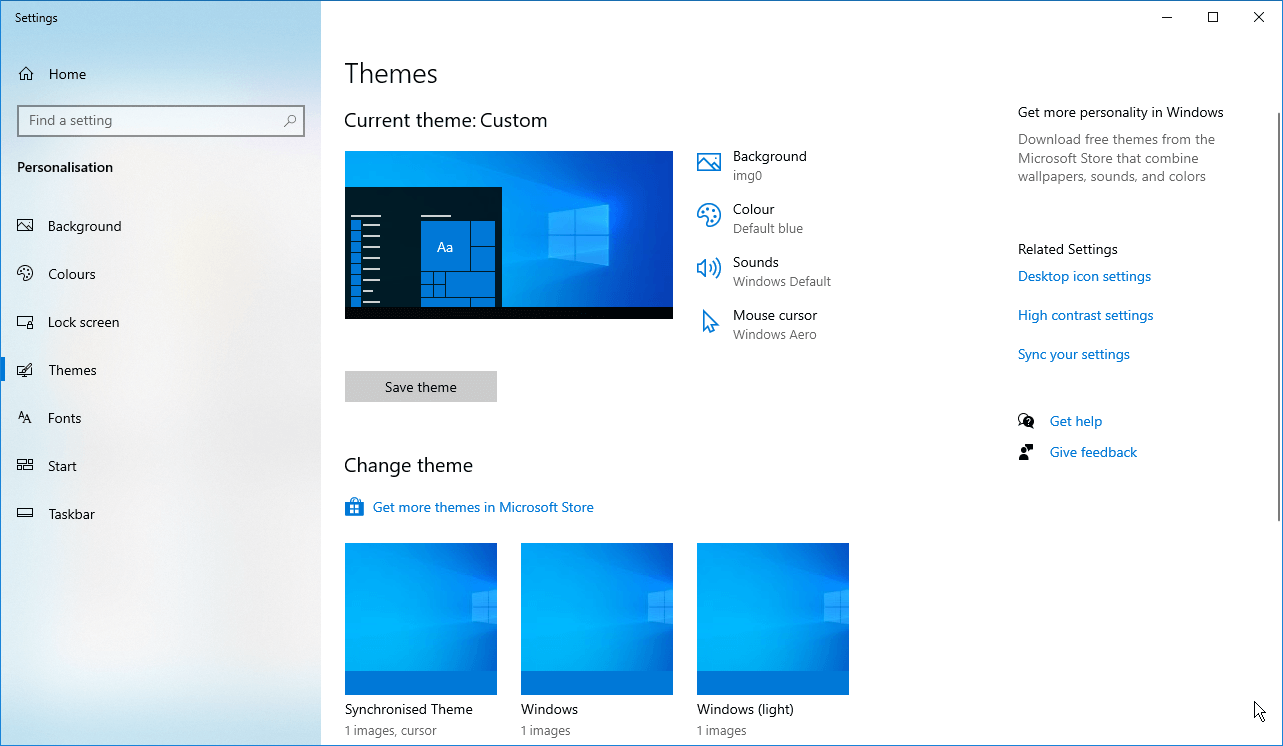The width and height of the screenshot is (1283, 746).
Task: Click the Give feedback person icon
Action: [x=1026, y=452]
